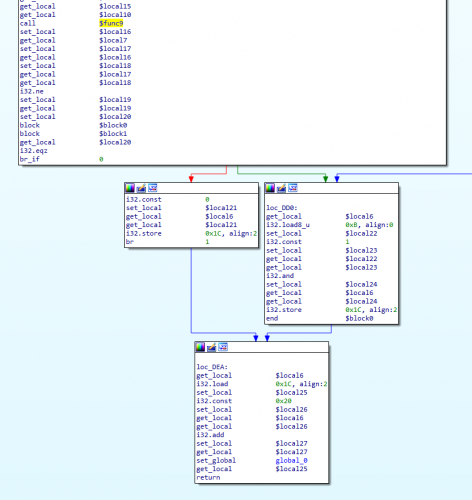Select the loc_DEA label
Screen dimensions: 472x500
click(212, 367)
